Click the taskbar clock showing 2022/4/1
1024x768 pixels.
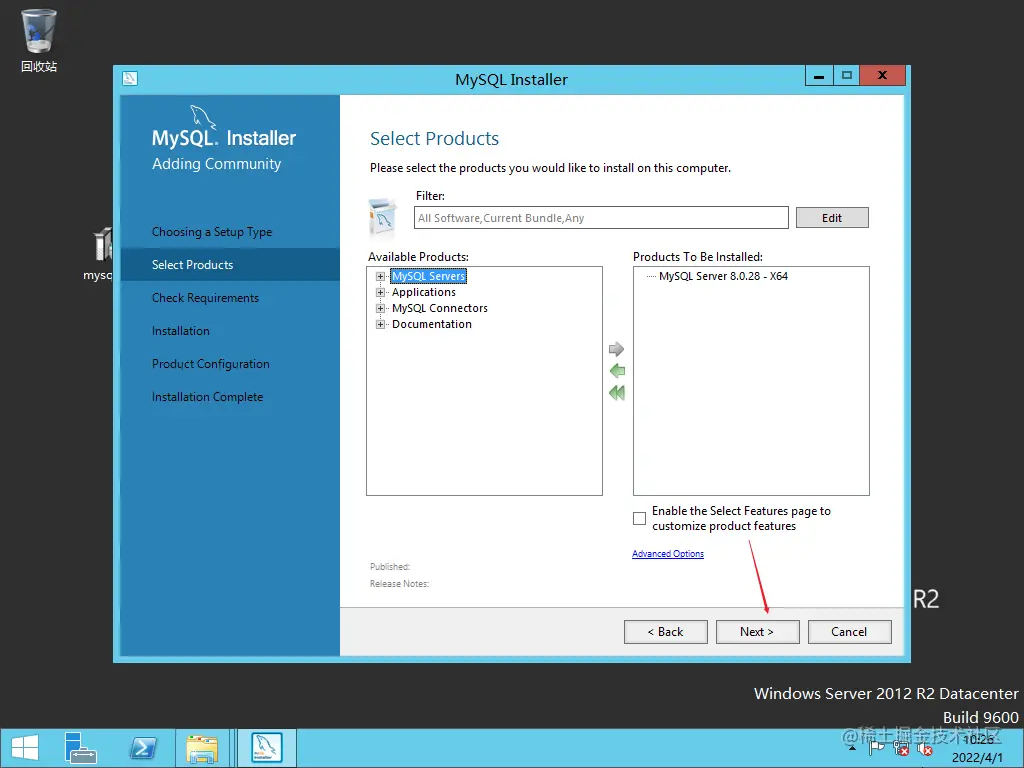977,748
